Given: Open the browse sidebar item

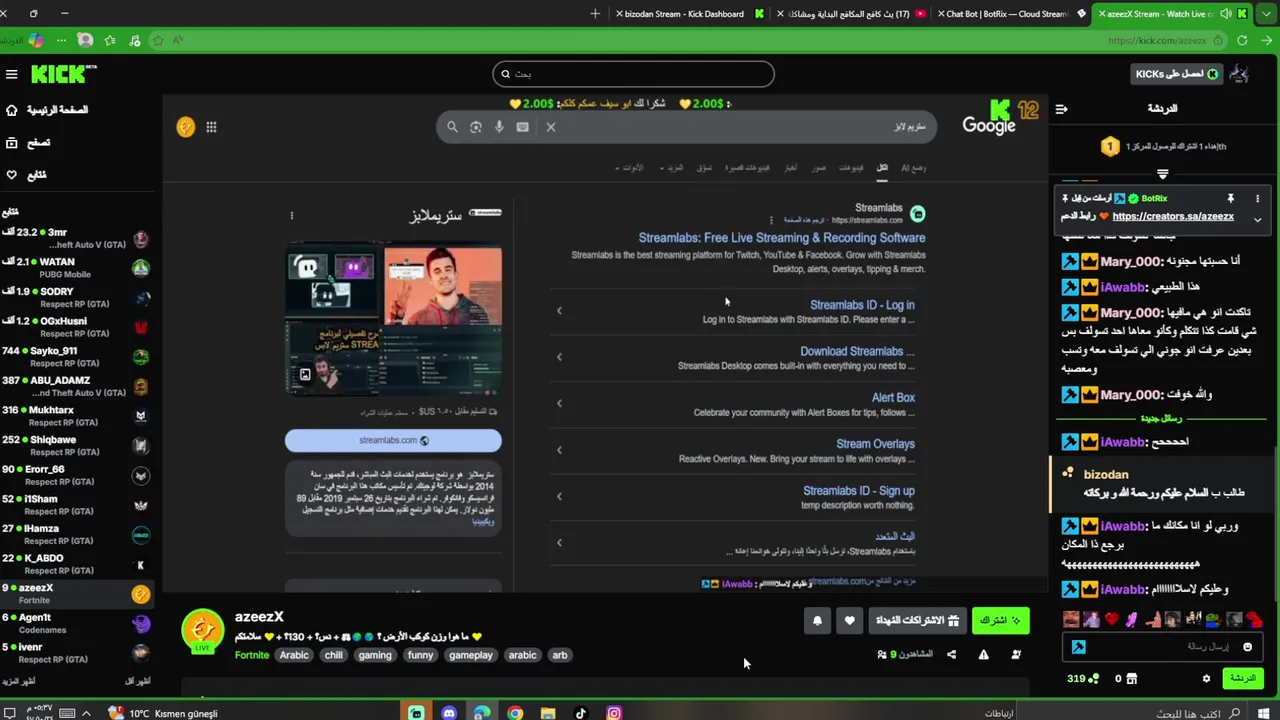Looking at the screenshot, I should (x=28, y=142).
